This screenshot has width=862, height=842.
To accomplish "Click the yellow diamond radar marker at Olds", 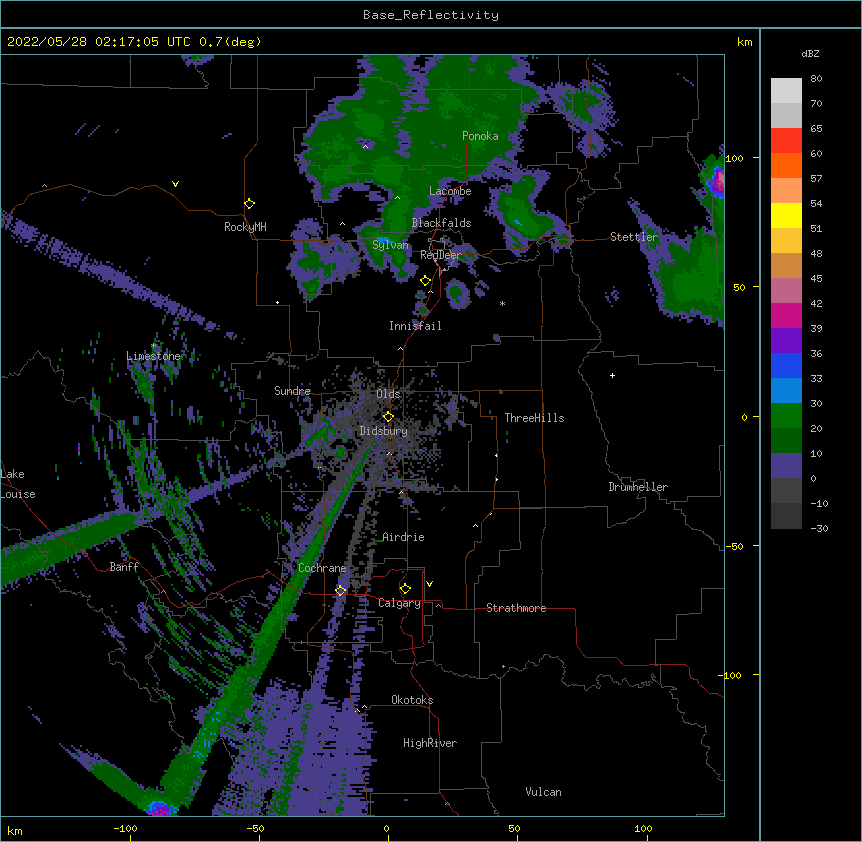I will (388, 417).
